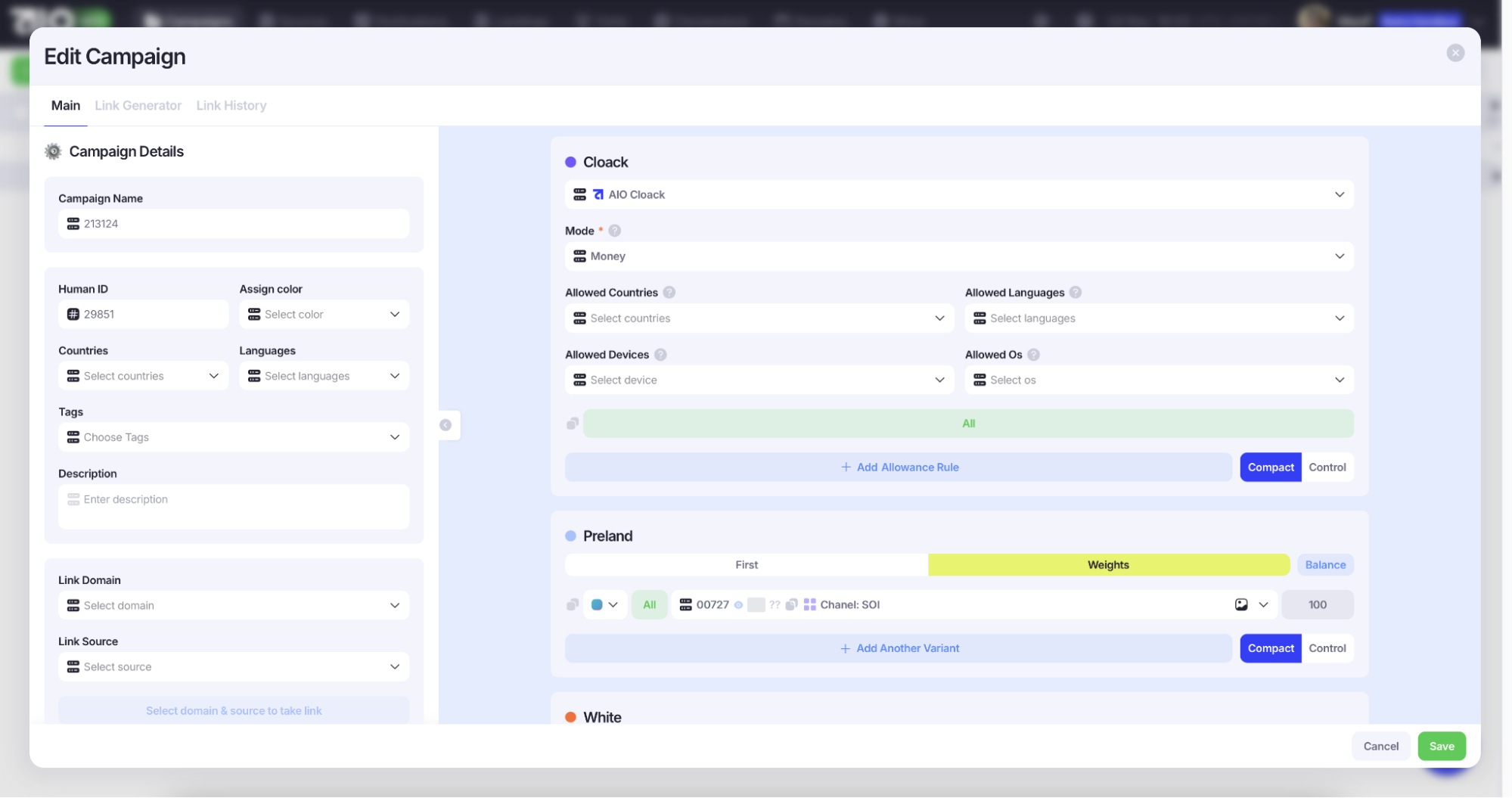Click the eye icon next to 00727
The image size is (1512, 798).
[739, 605]
